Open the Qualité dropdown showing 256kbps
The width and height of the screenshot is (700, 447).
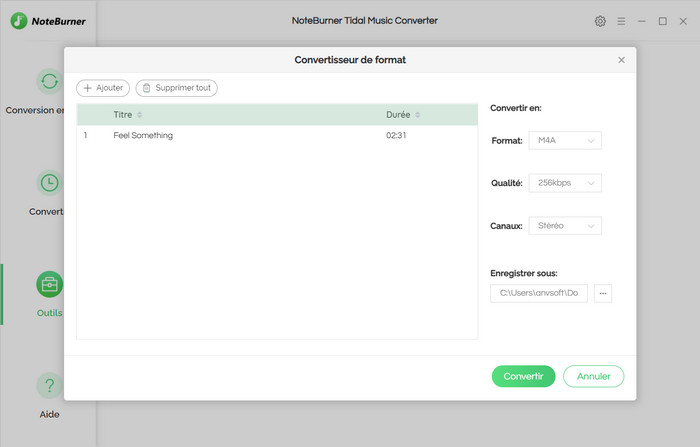(565, 183)
